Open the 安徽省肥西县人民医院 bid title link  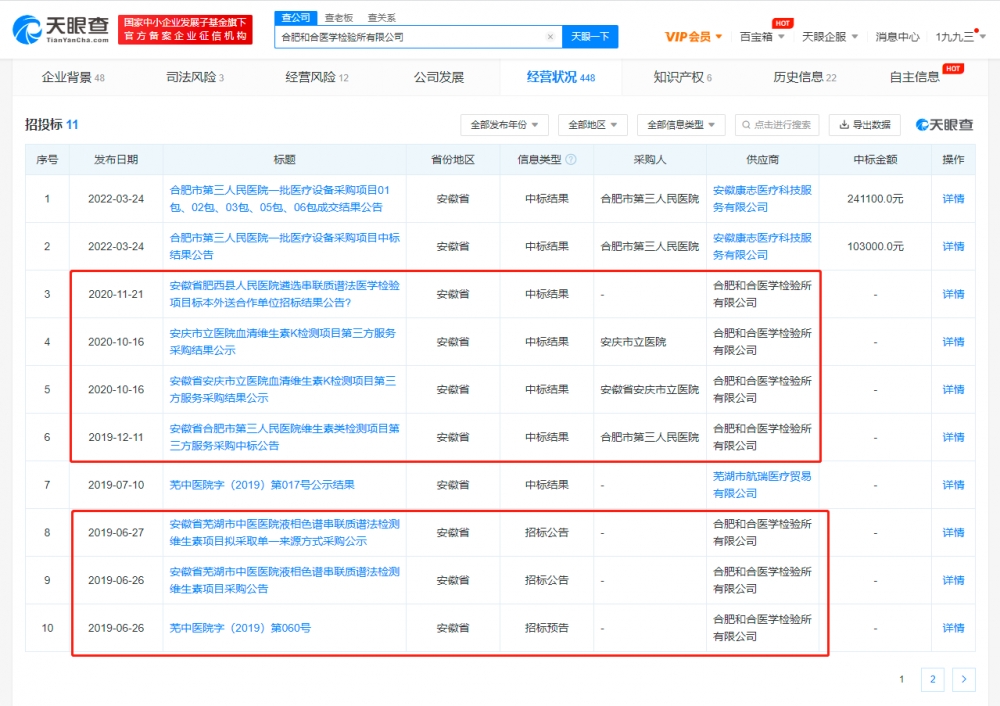tap(284, 294)
